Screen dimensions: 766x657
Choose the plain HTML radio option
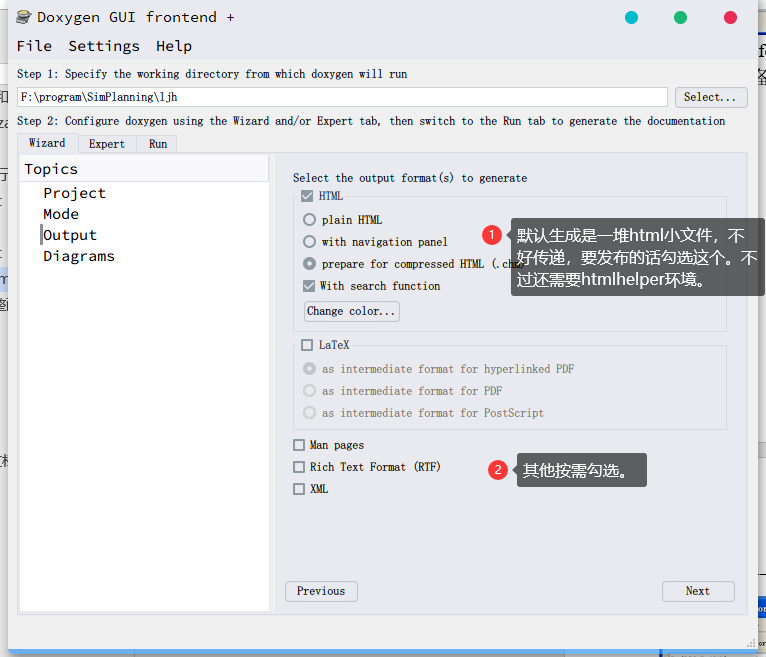(x=309, y=220)
